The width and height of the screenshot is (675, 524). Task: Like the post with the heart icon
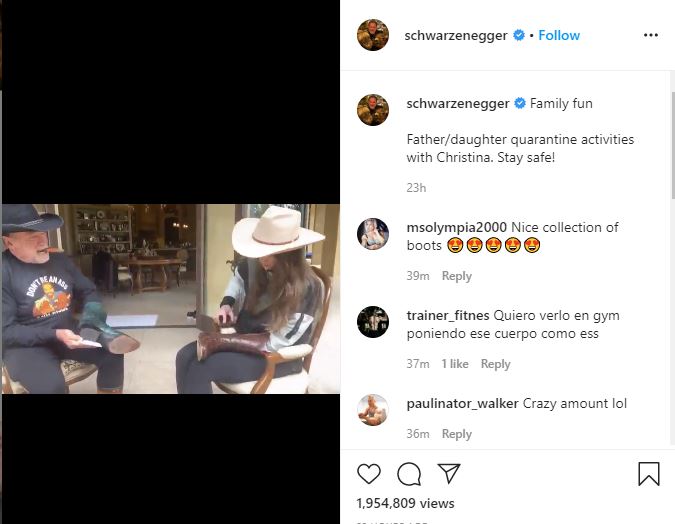(x=369, y=474)
